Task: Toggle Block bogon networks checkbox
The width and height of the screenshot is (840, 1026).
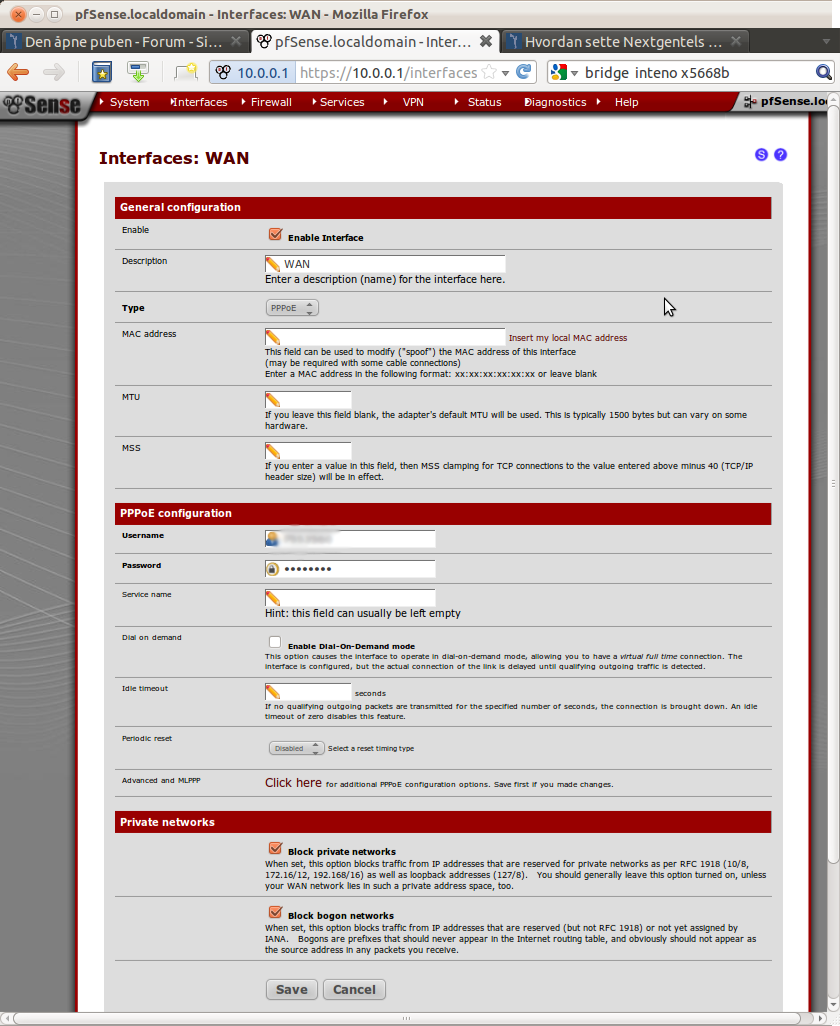Action: tap(275, 912)
